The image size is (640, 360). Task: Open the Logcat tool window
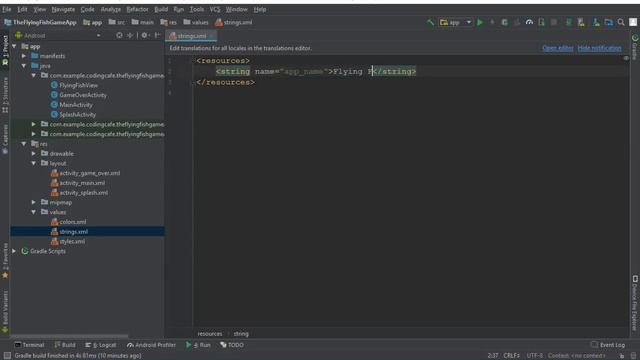[100, 345]
